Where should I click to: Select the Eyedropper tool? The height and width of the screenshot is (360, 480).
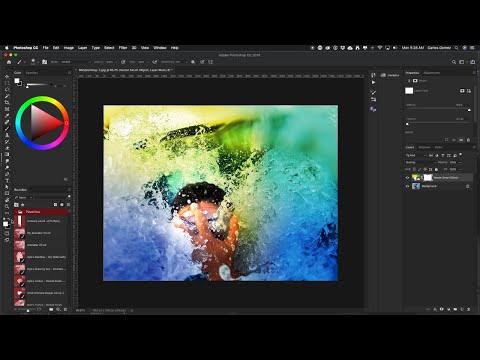coord(7,116)
